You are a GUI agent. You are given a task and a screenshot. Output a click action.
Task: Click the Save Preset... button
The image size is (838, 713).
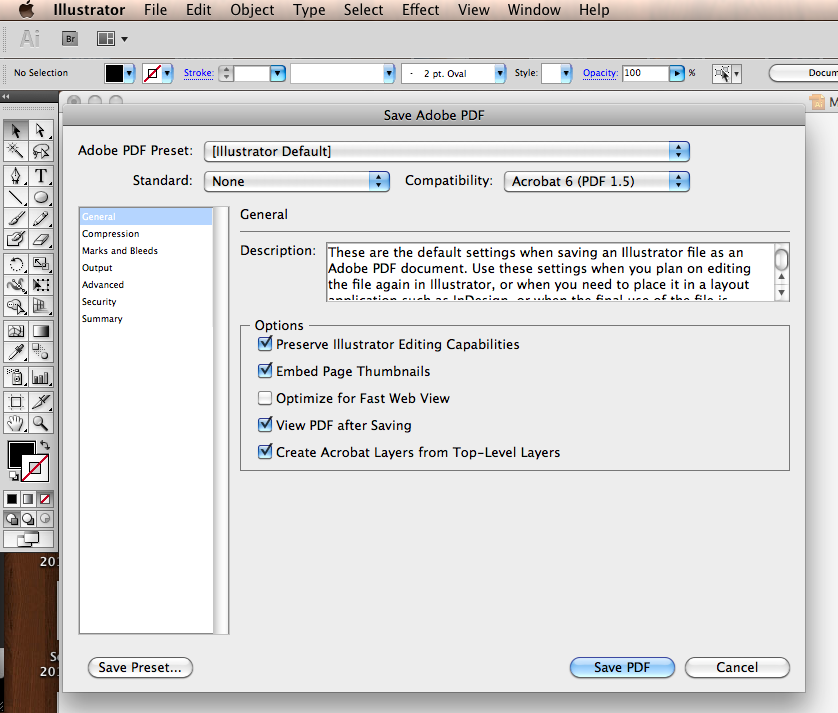click(140, 667)
